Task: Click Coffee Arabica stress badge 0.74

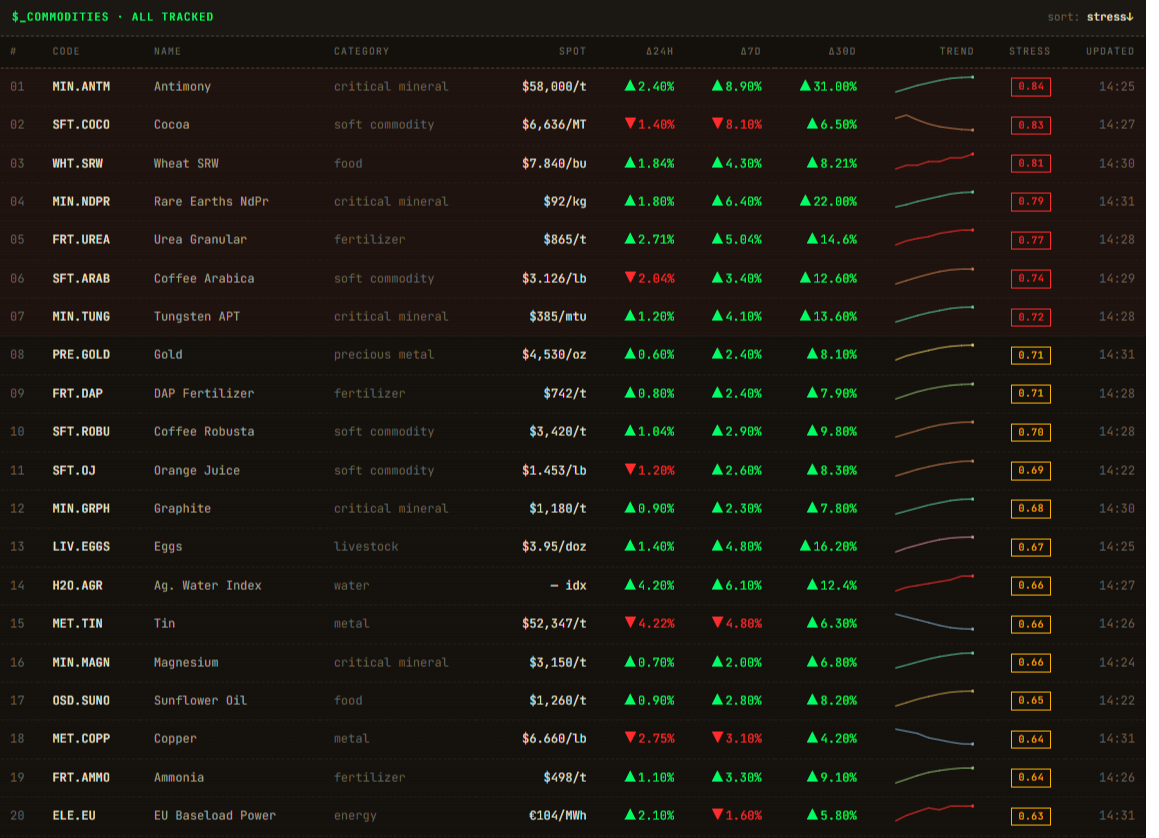Action: 1030,279
